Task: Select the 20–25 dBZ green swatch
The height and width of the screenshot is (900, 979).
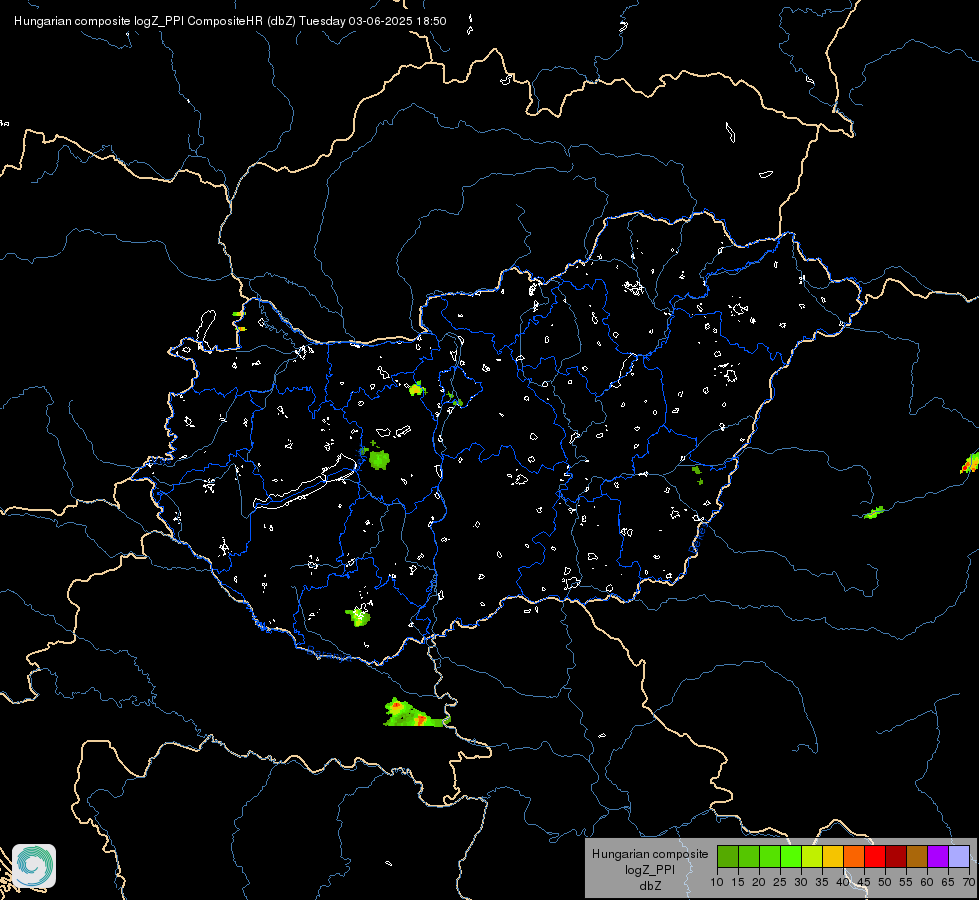Action: [x=770, y=857]
